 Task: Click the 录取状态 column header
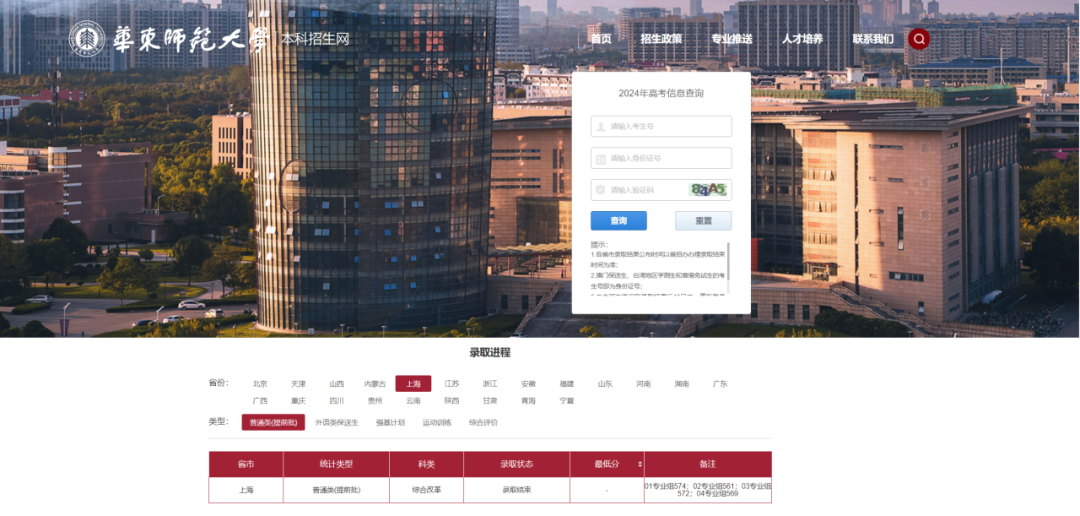(517, 464)
